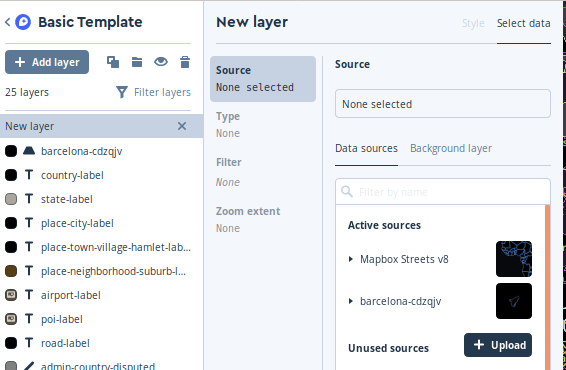Screen dimensions: 566x370
Task: Click the road-label text type icon
Action: (x=29, y=343)
